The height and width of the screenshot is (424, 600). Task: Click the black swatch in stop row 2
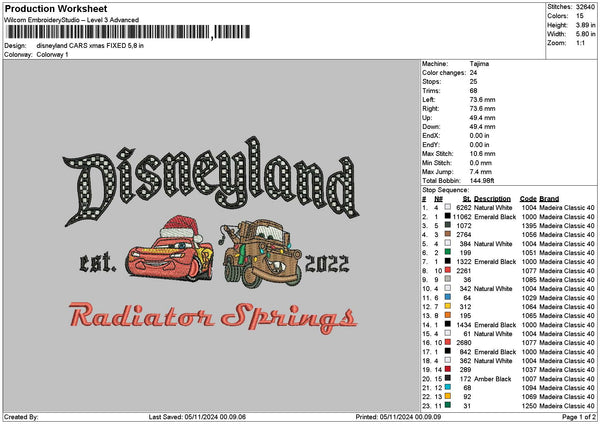[x=447, y=216]
